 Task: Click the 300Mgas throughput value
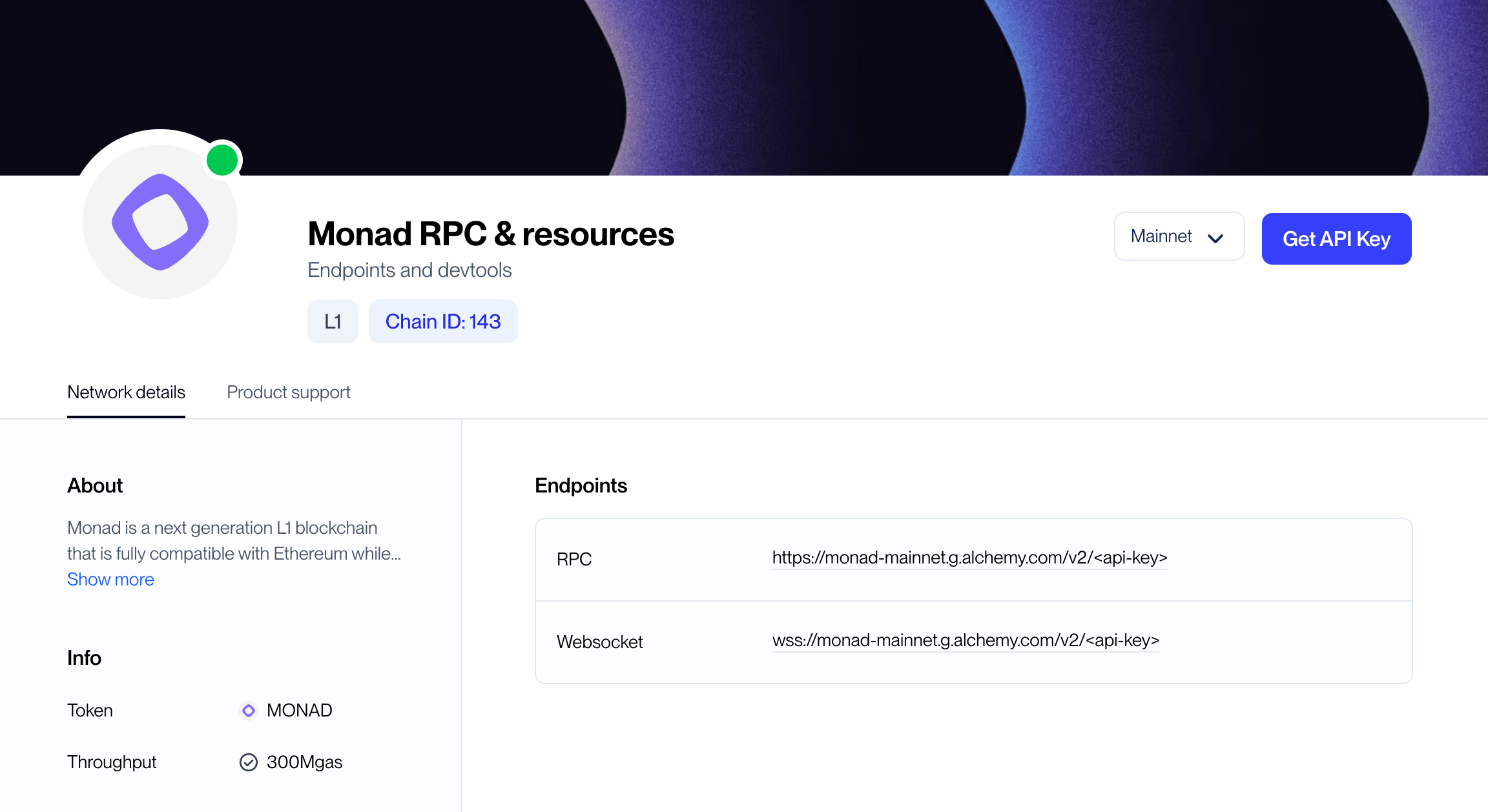click(x=304, y=762)
